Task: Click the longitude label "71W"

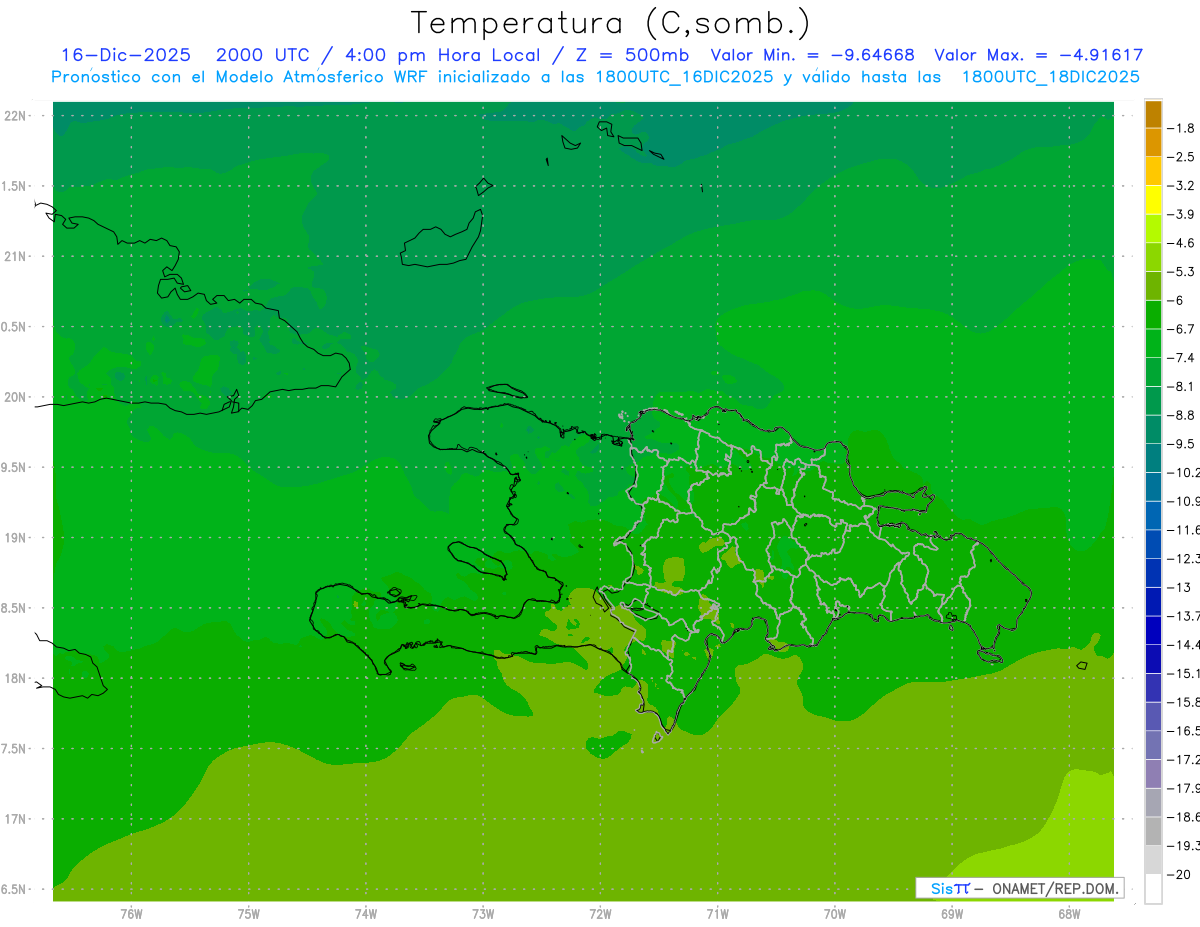Action: coord(717,914)
